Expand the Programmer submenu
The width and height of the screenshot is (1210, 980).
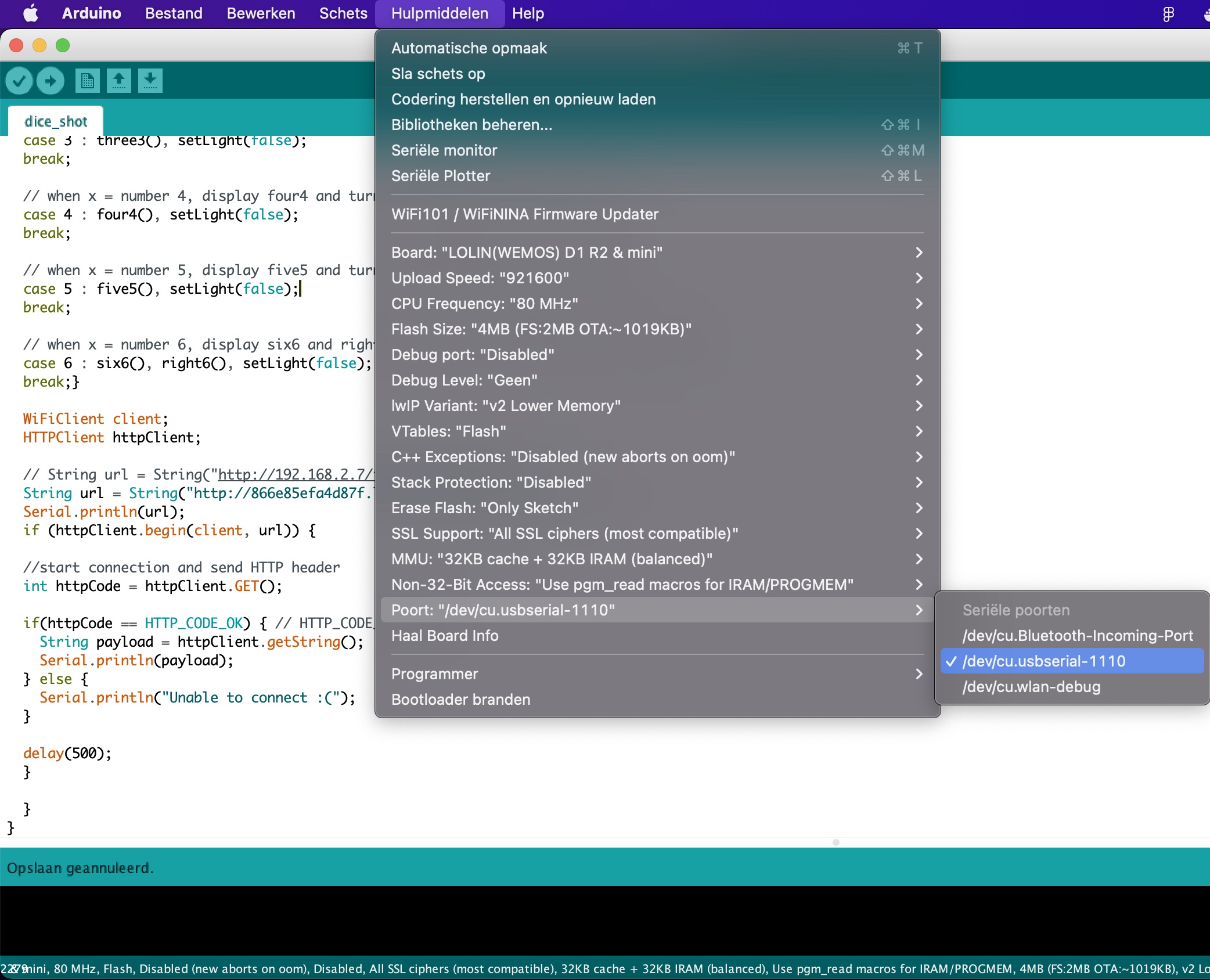(x=657, y=674)
